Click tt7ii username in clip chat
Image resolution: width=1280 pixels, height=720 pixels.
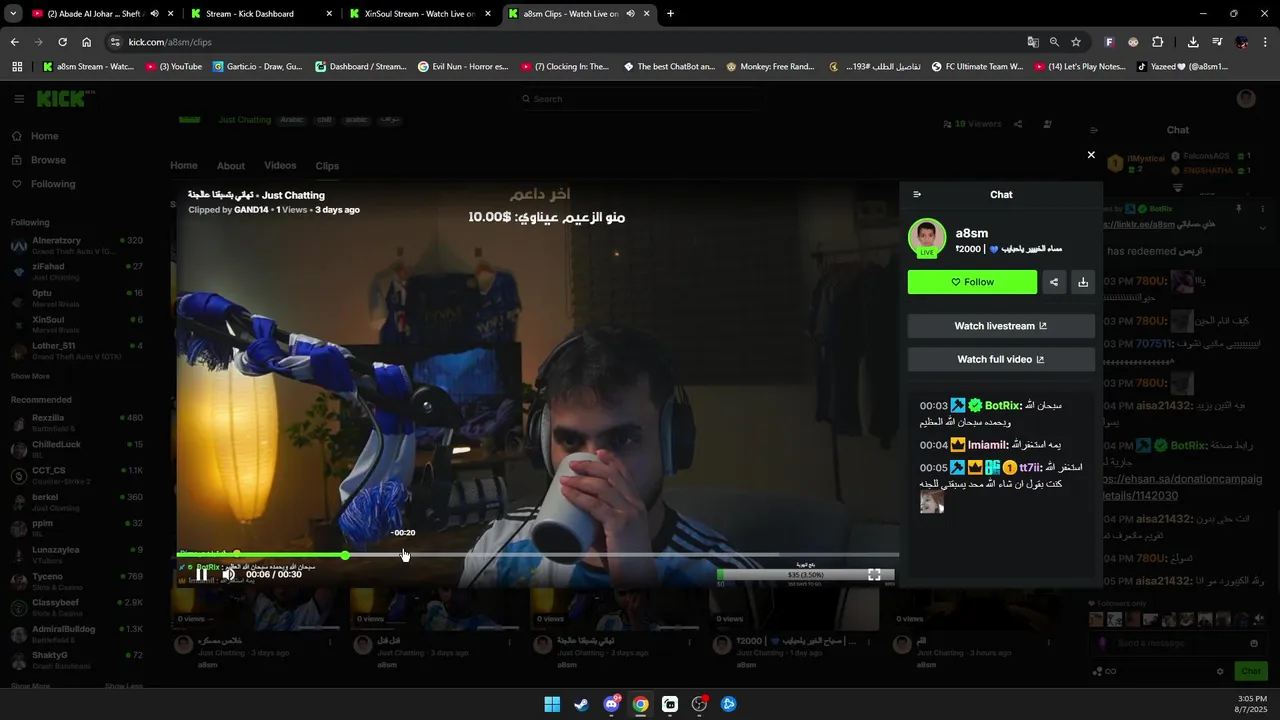(1030, 468)
